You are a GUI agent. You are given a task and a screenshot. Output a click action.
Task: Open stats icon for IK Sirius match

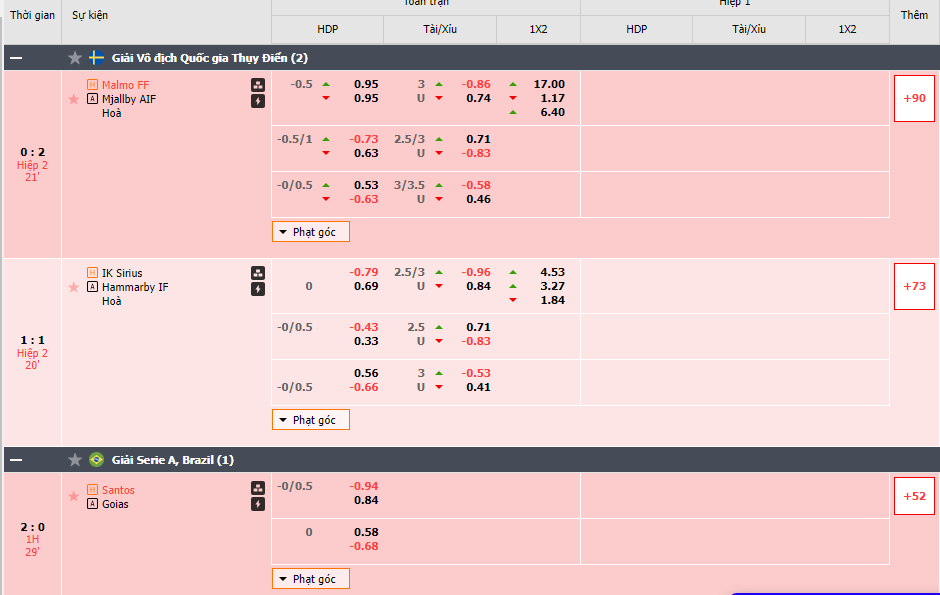(258, 273)
